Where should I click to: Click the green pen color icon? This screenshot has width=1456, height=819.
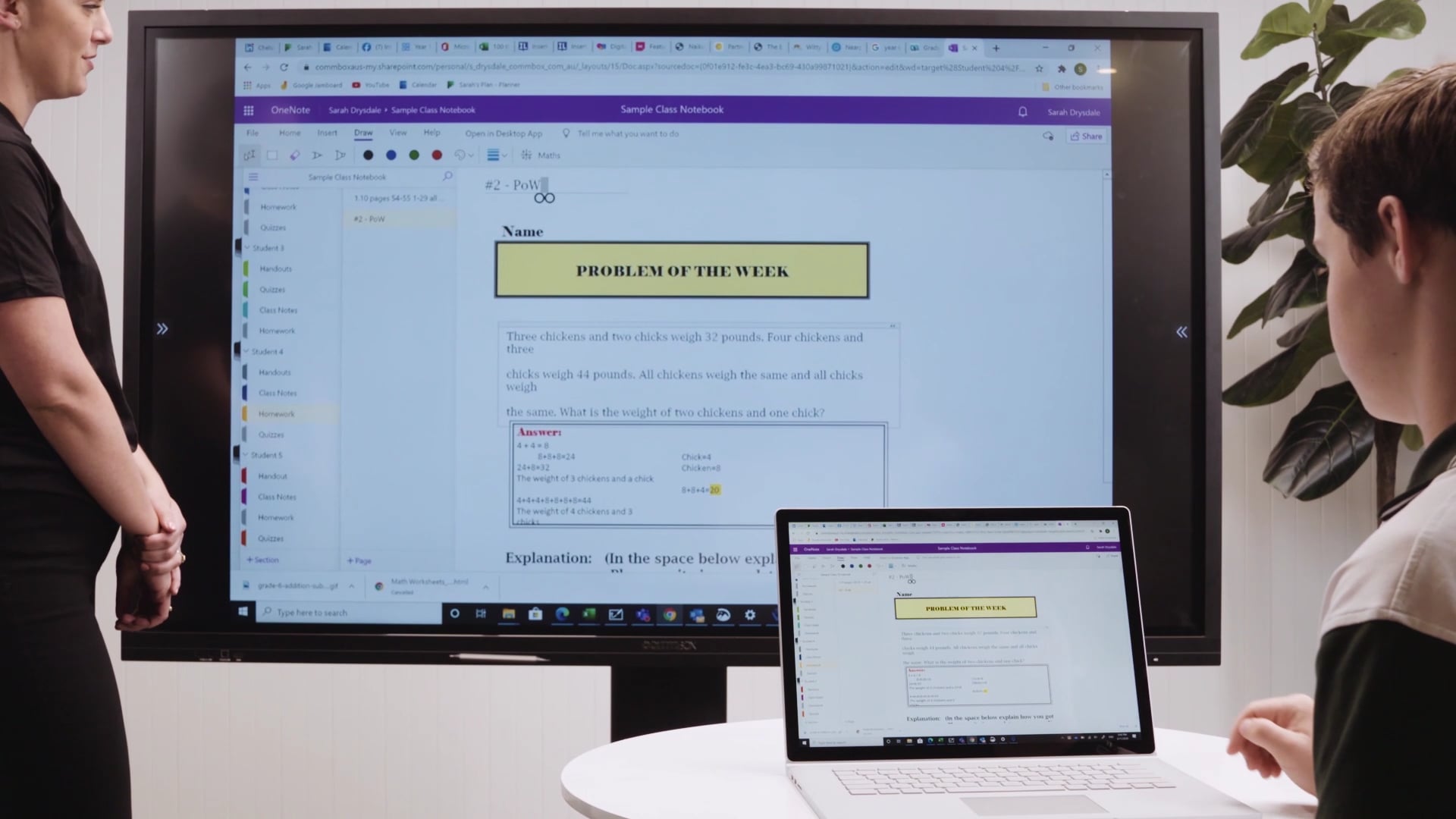tap(414, 155)
